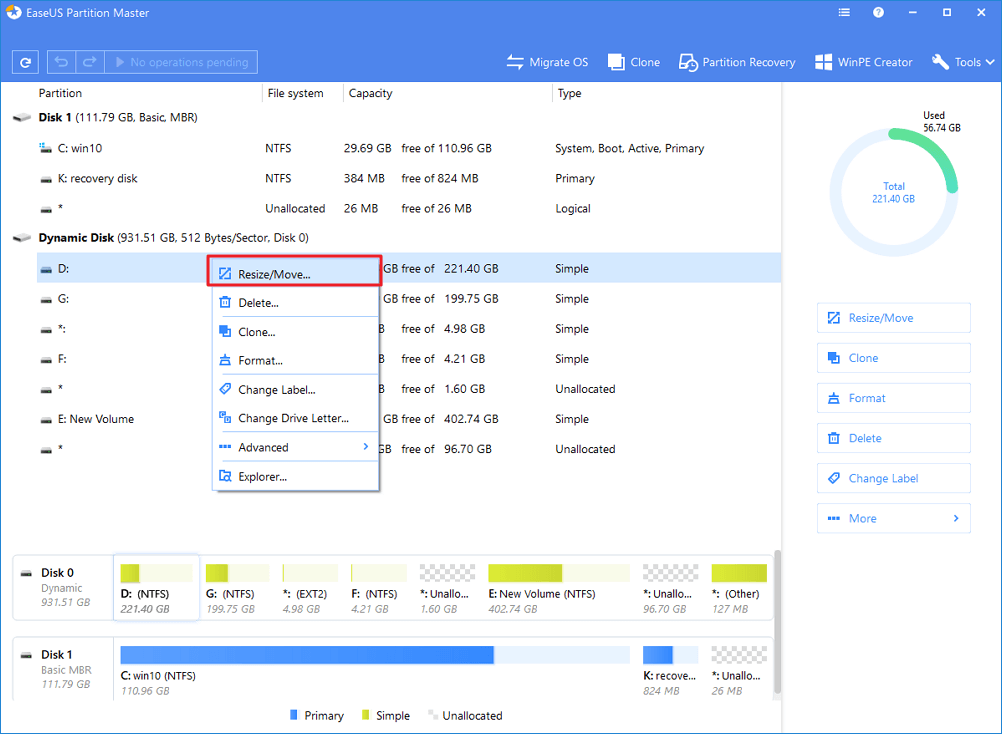Screen dimensions: 1002x734
Task: Select K: recovery block in Disk 1 map
Action: [x=670, y=671]
